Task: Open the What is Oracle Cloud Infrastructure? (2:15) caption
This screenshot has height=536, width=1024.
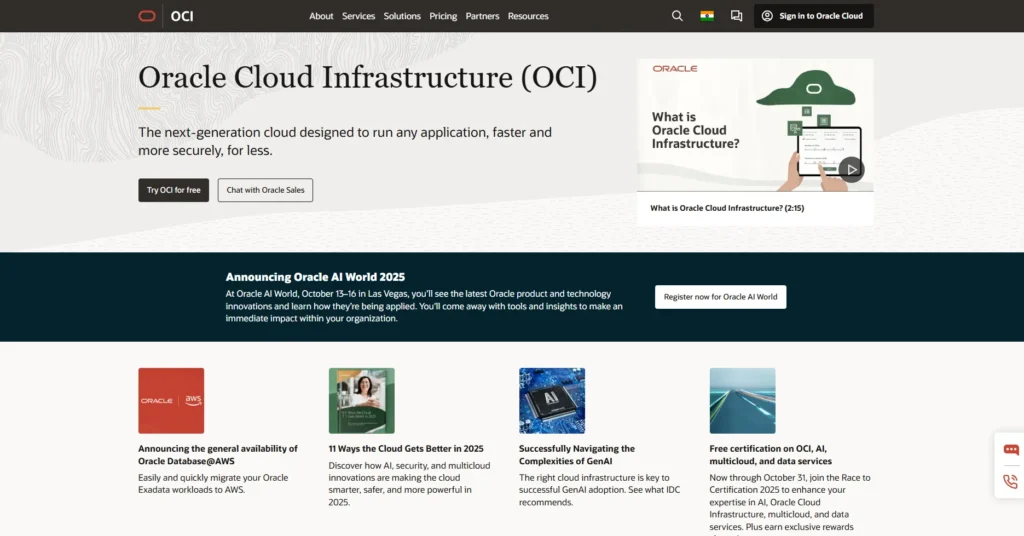Action: click(x=727, y=208)
